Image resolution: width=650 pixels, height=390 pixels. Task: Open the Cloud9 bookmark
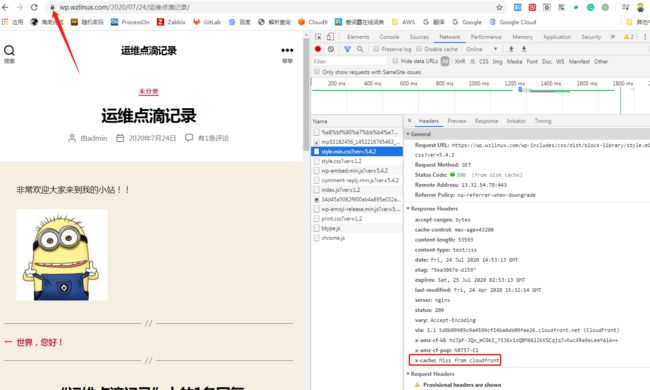tap(313, 22)
